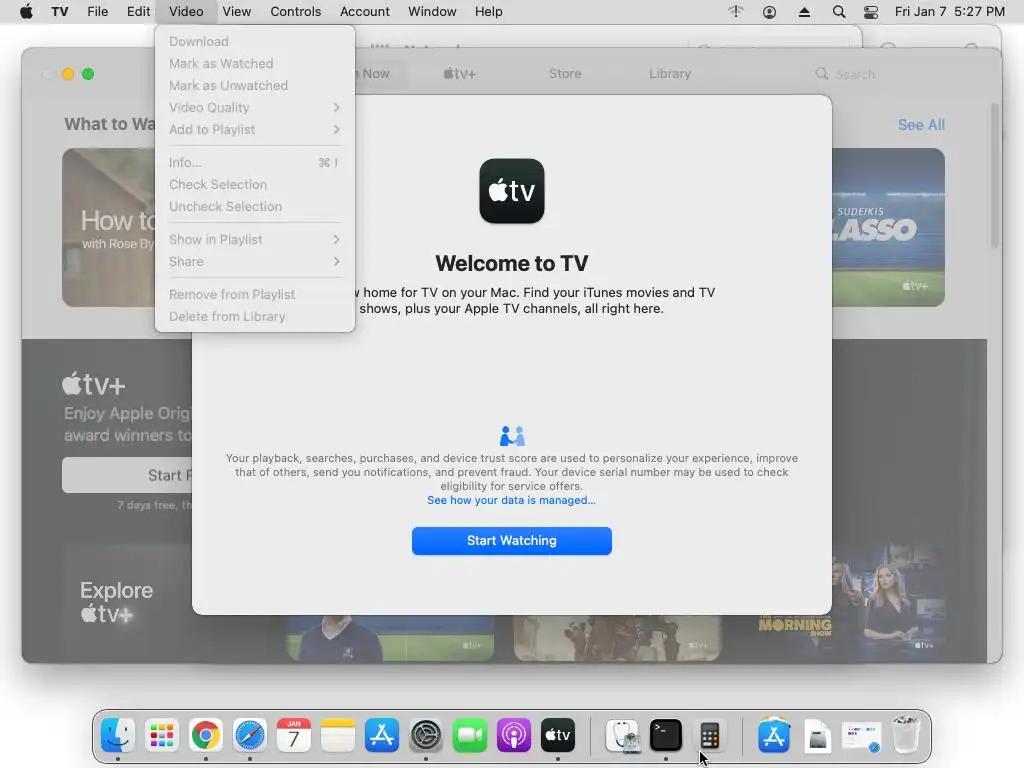Open the Morning Show thumbnail
This screenshot has height=768, width=1024.
[x=853, y=601]
